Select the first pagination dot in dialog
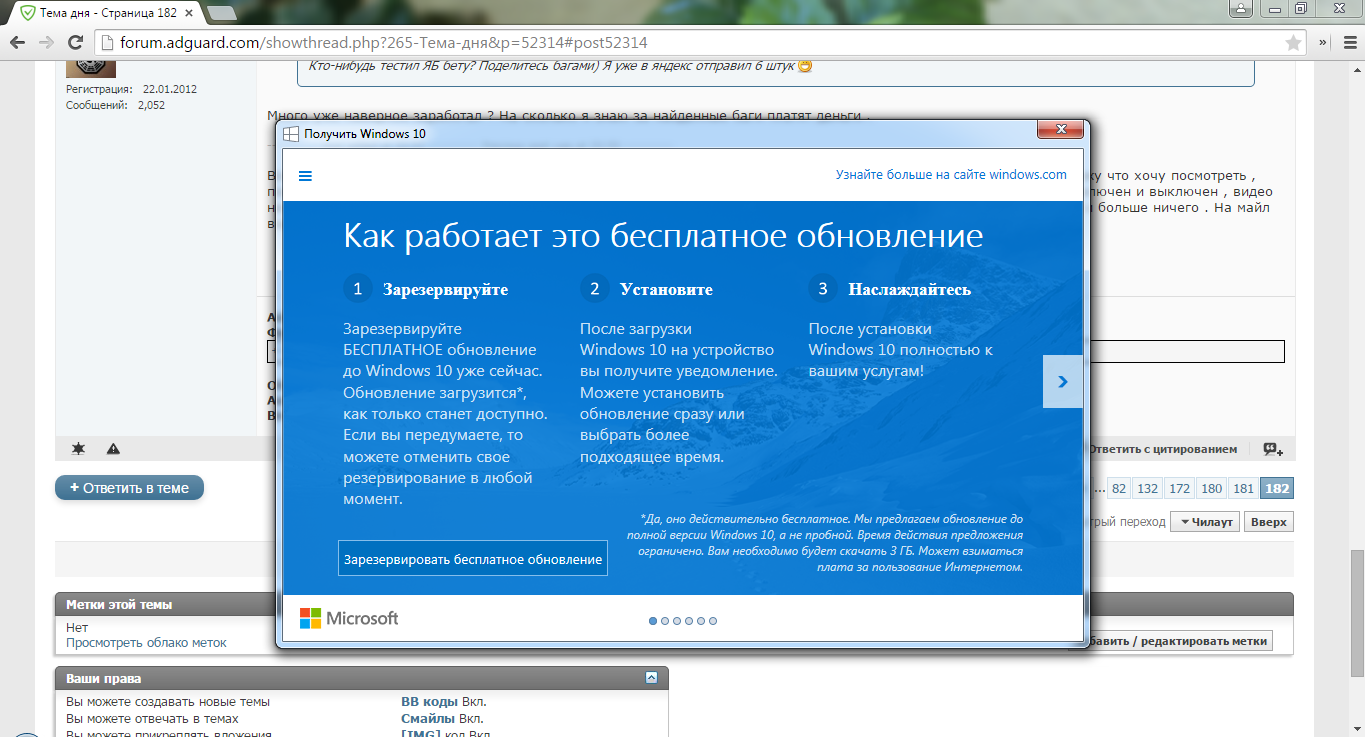 pos(653,621)
